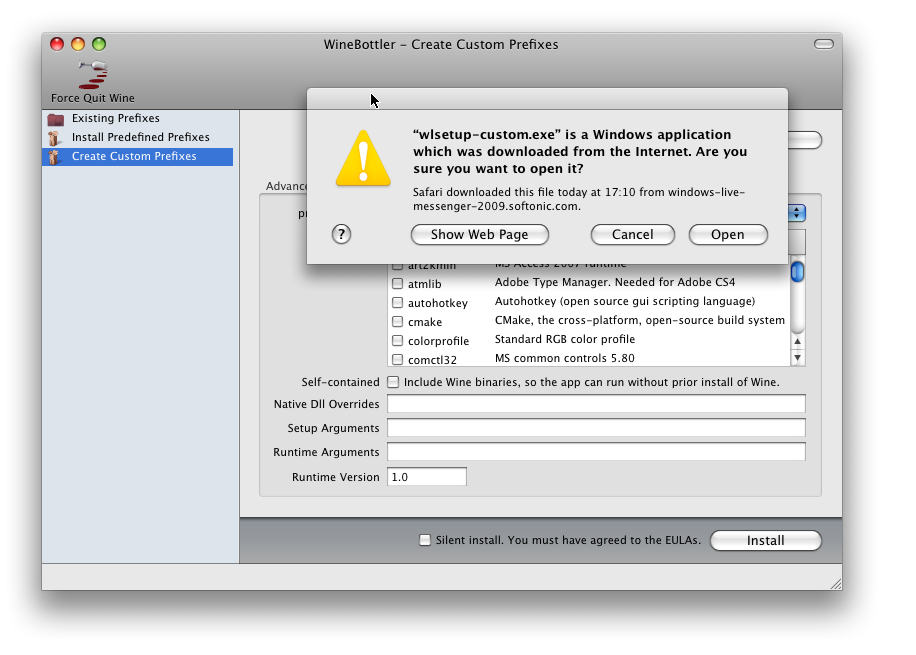The image size is (916, 655).
Task: Click the Runtime Arguments field
Action: 596,452
